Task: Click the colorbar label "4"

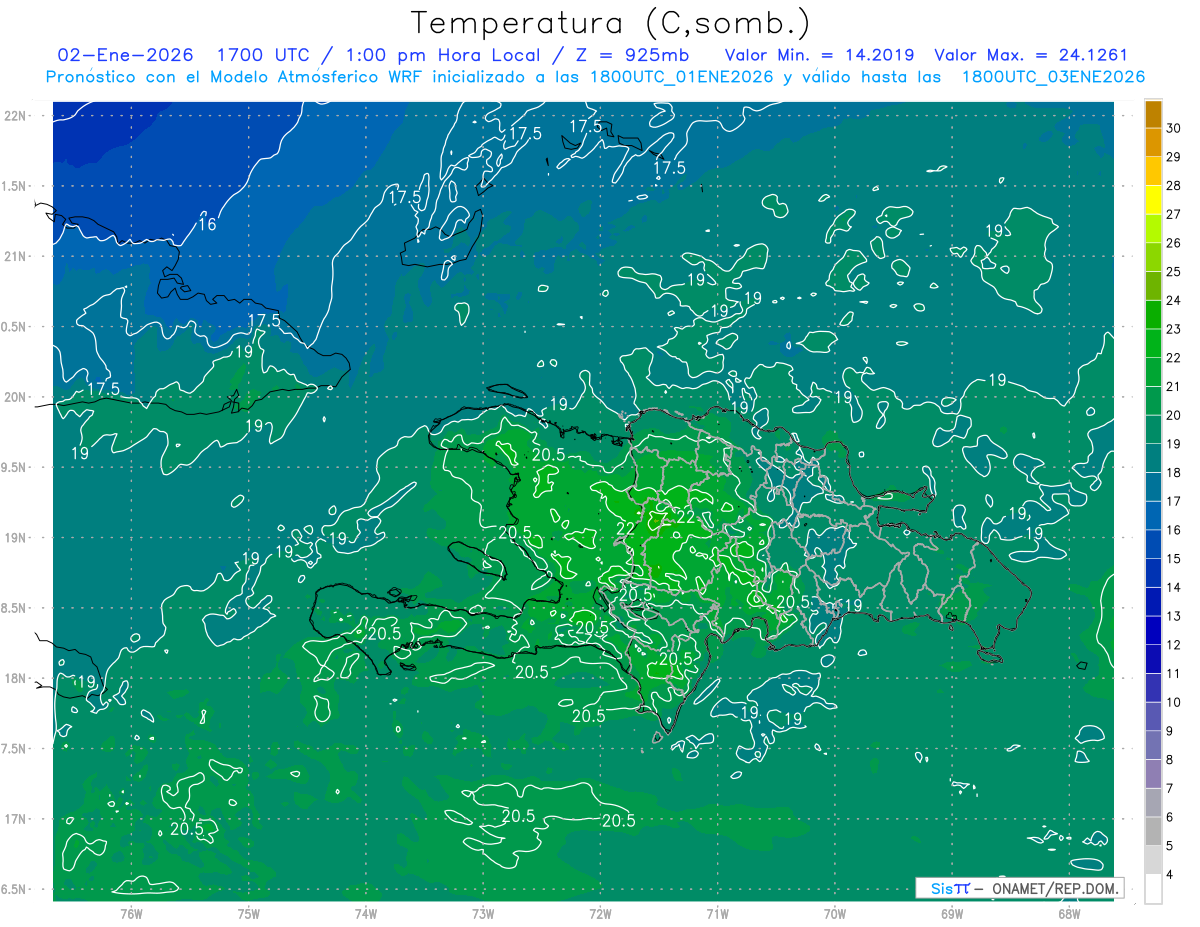Action: click(1171, 875)
